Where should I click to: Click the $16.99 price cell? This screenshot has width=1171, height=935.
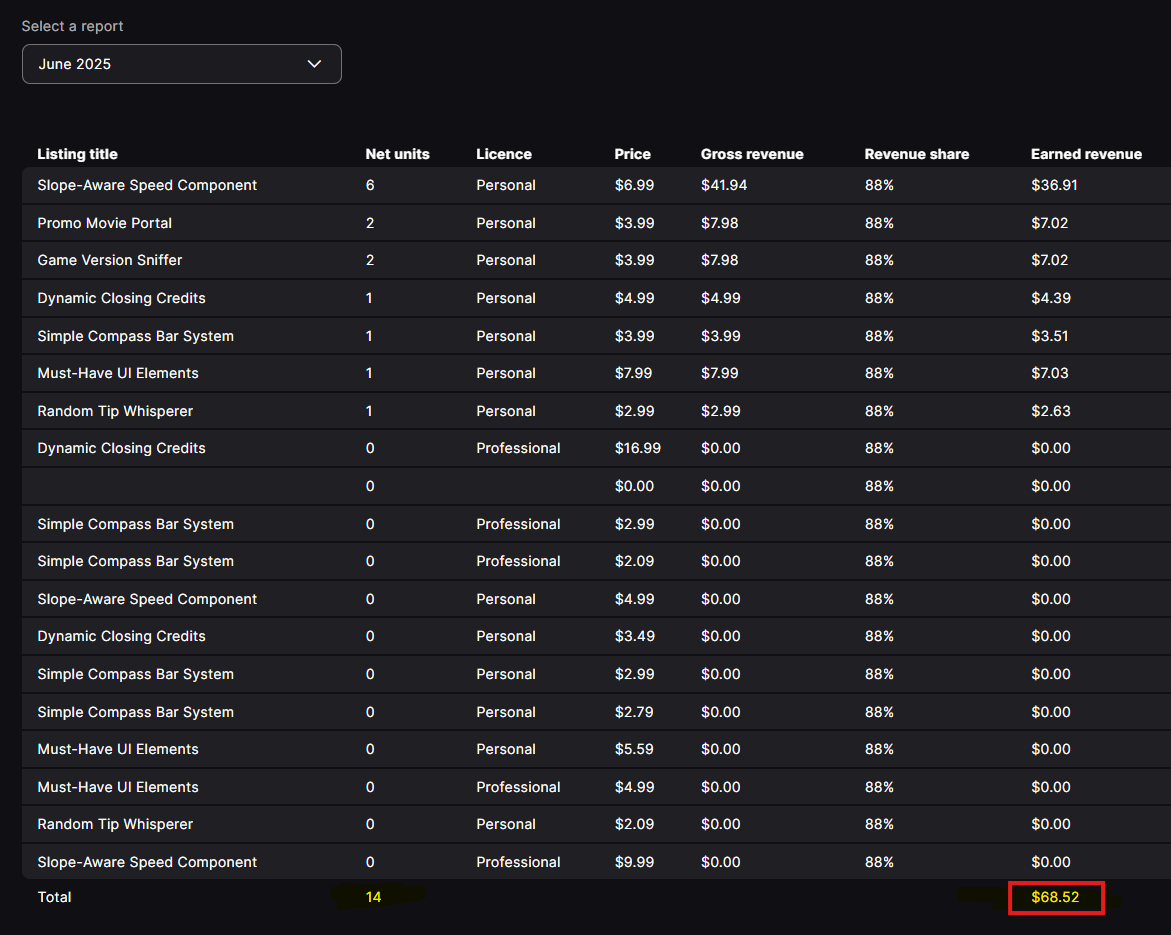(637, 448)
